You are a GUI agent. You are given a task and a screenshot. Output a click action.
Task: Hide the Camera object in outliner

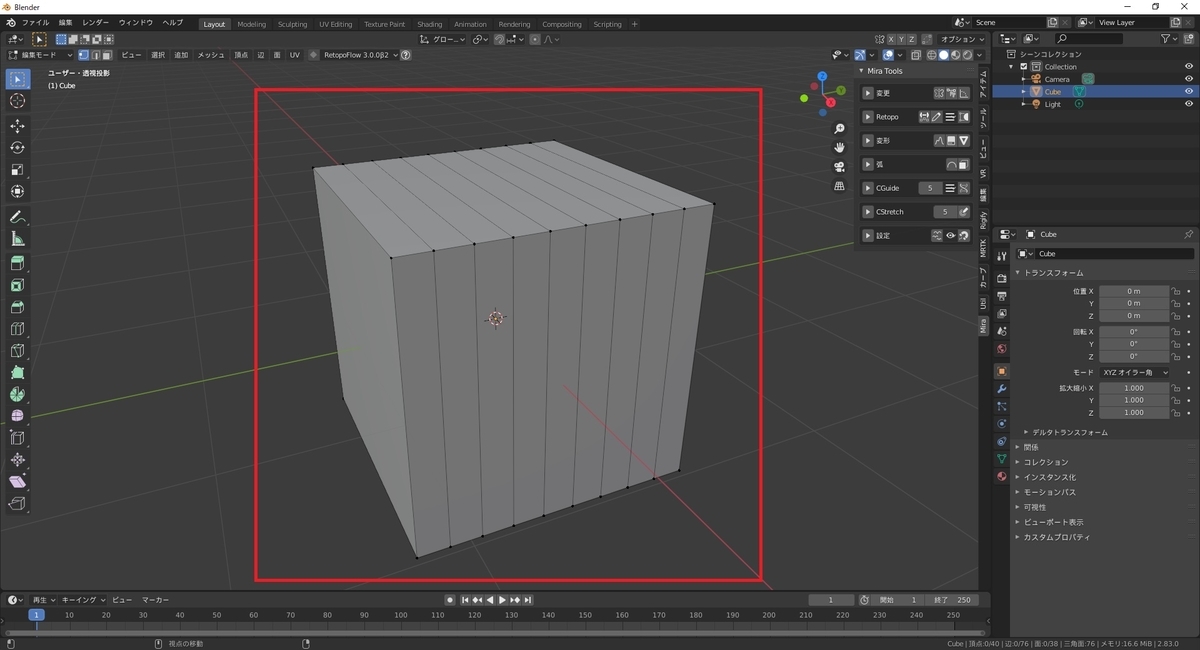(1189, 79)
